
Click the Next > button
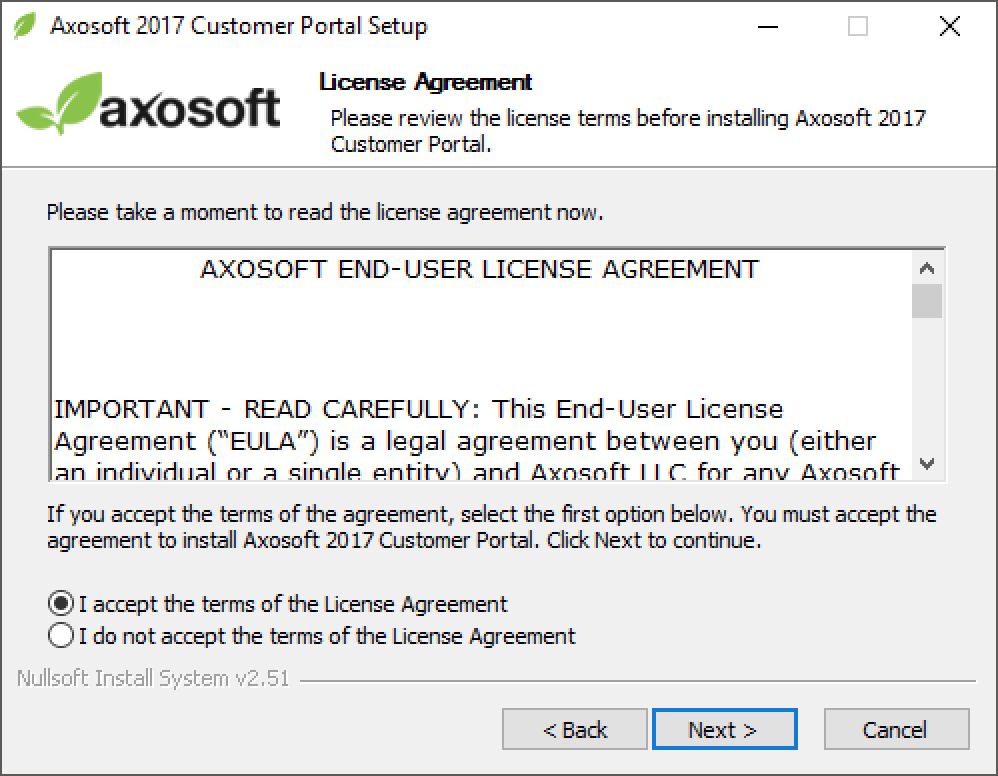point(724,729)
